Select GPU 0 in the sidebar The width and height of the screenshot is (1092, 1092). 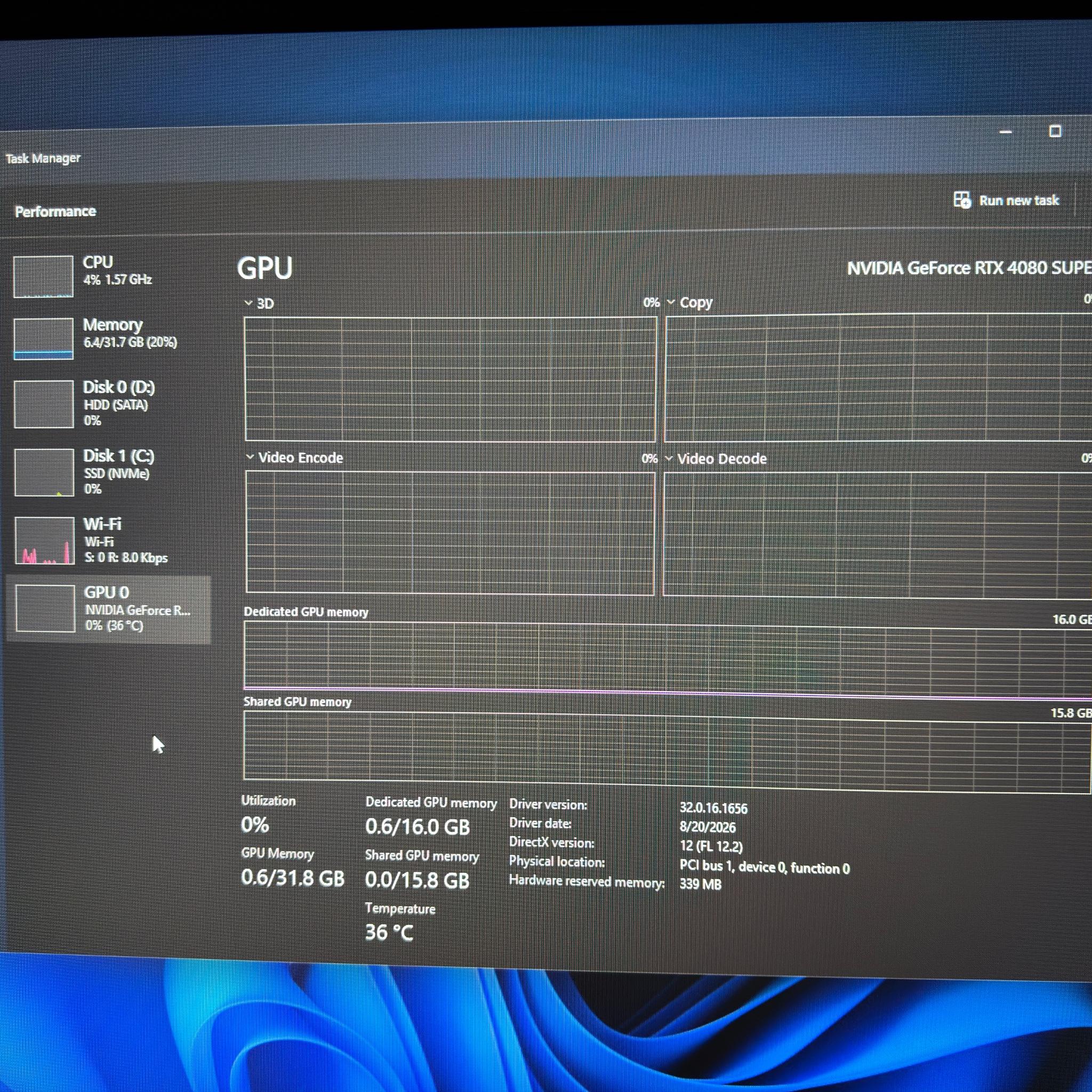click(x=109, y=609)
